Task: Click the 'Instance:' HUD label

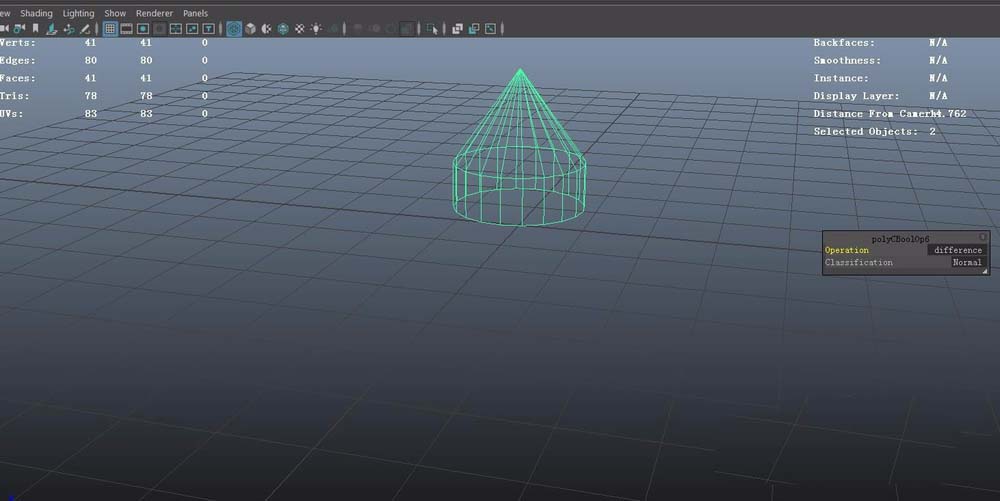Action: tap(841, 78)
